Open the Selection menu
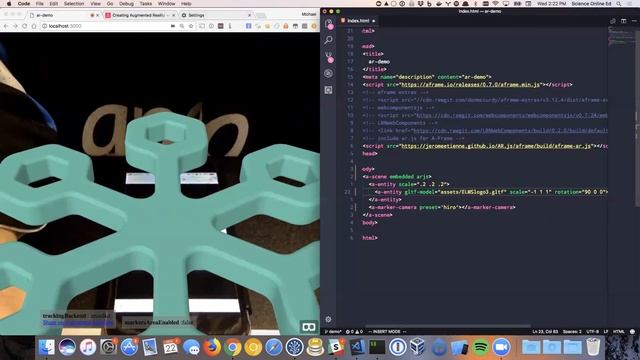640x360 pixels. click(x=74, y=4)
